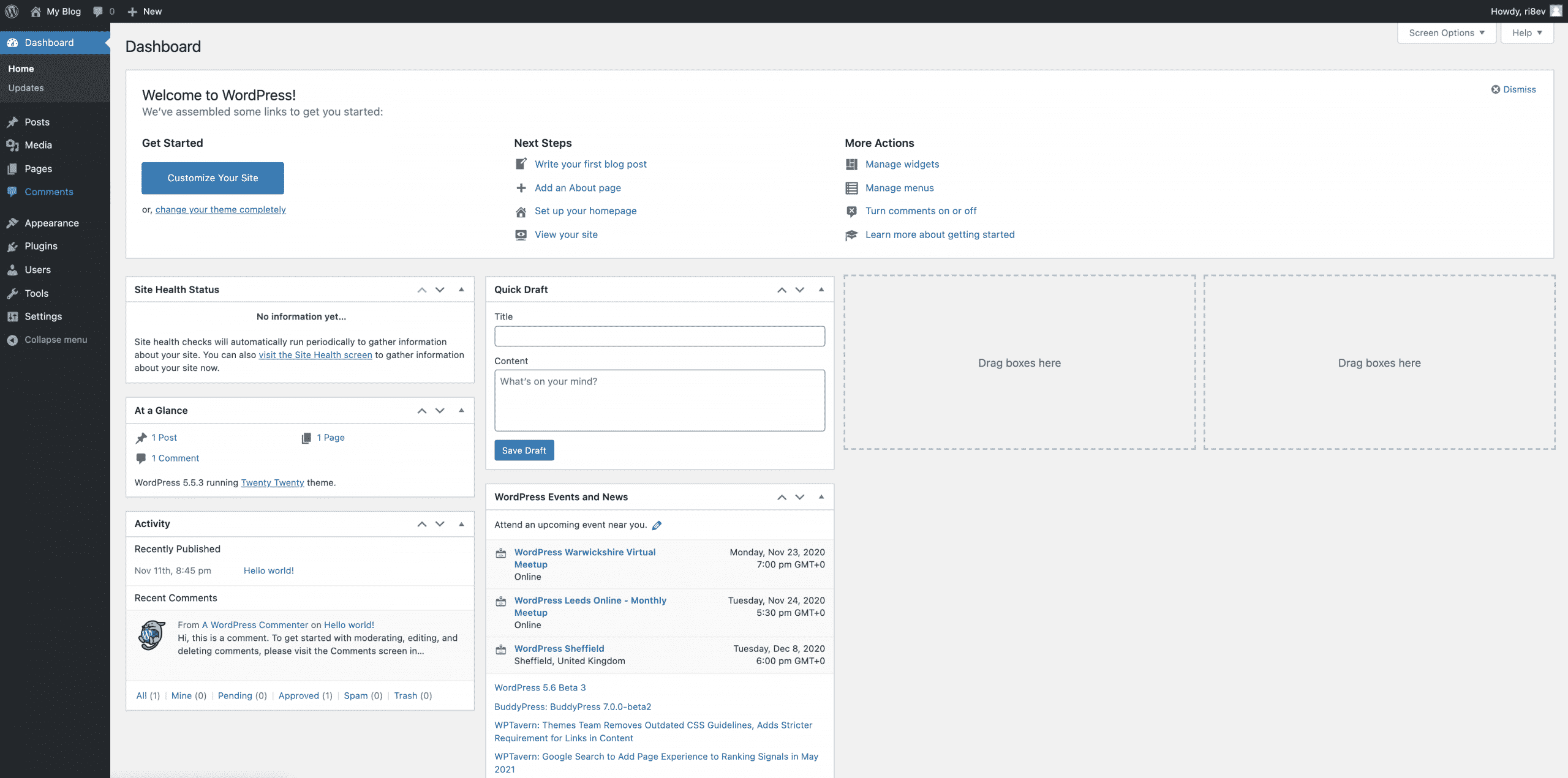
Task: Click the home icon beside Set up your homepage
Action: click(521, 211)
